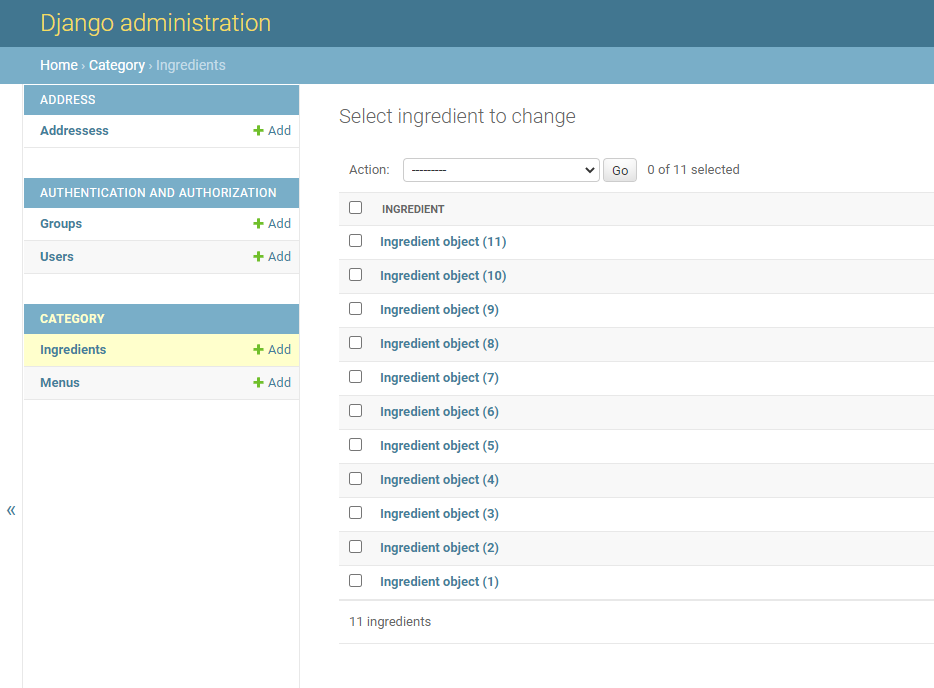Open Ingredient object (3)

click(x=440, y=513)
